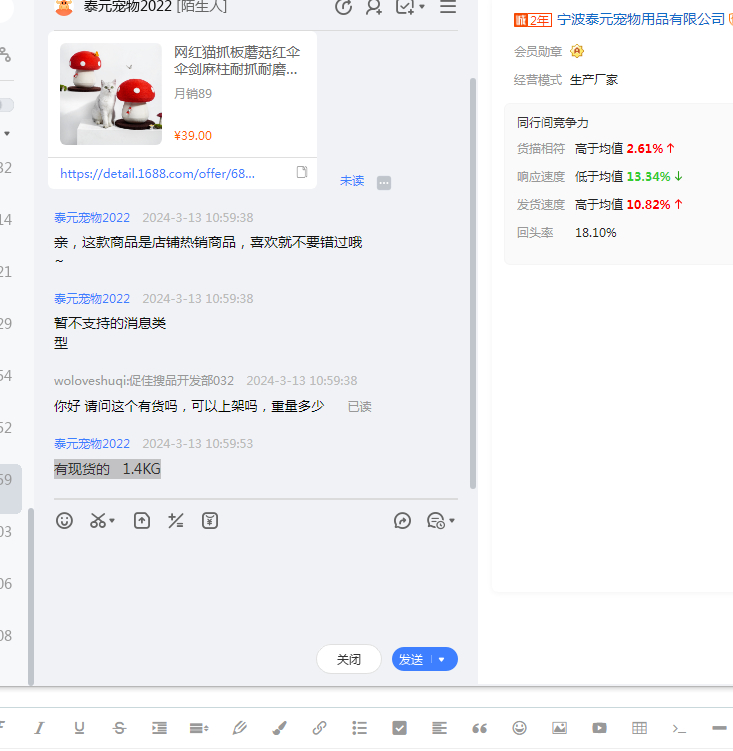733x751 pixels.
Task: Click the scissors screenshot tool icon
Action: [x=98, y=520]
